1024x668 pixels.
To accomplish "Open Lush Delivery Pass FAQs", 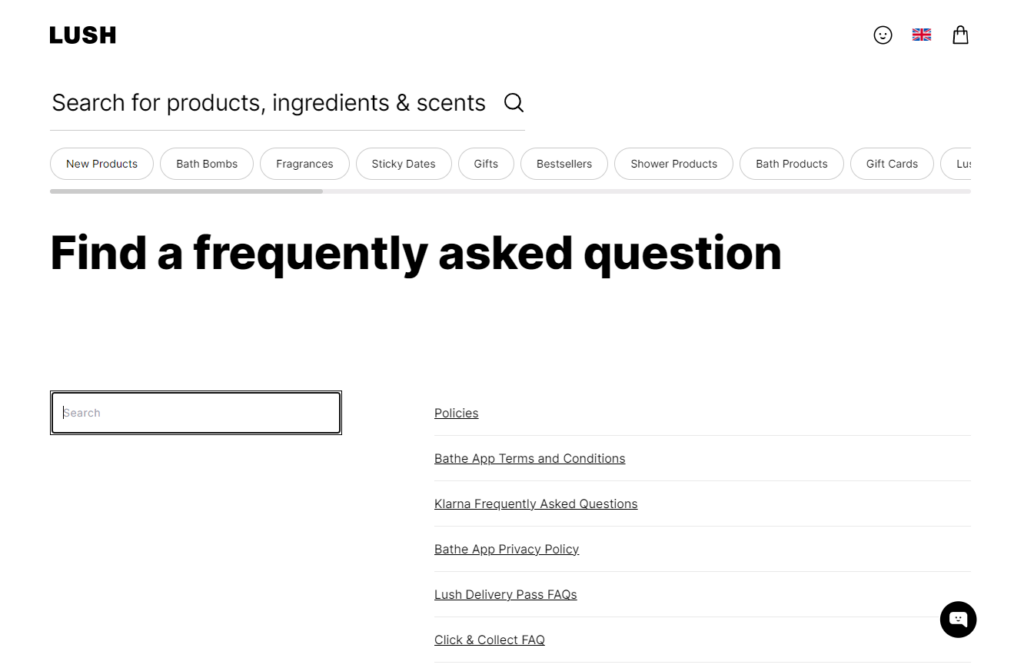I will click(505, 594).
